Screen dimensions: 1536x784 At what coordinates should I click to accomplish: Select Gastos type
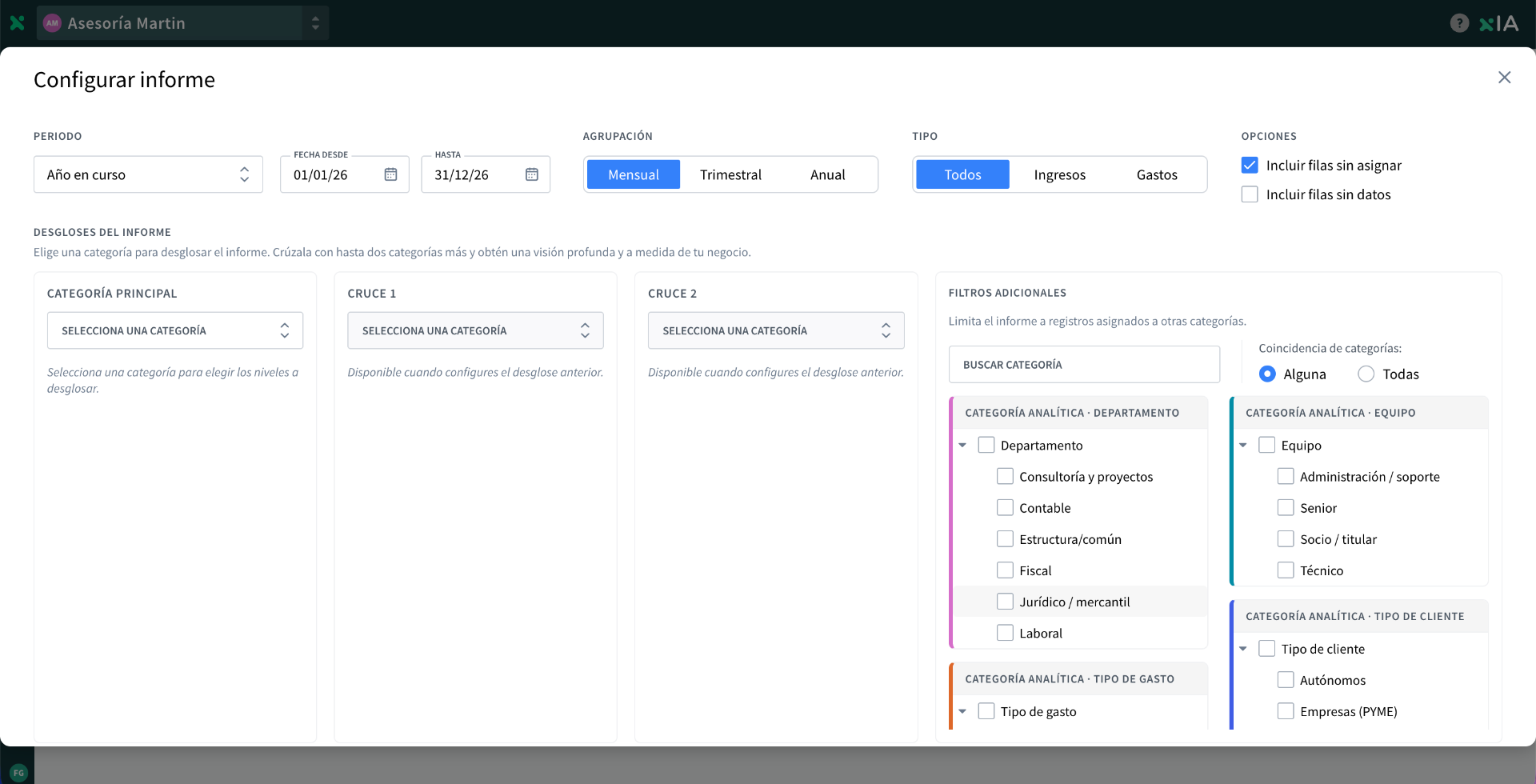[1157, 174]
